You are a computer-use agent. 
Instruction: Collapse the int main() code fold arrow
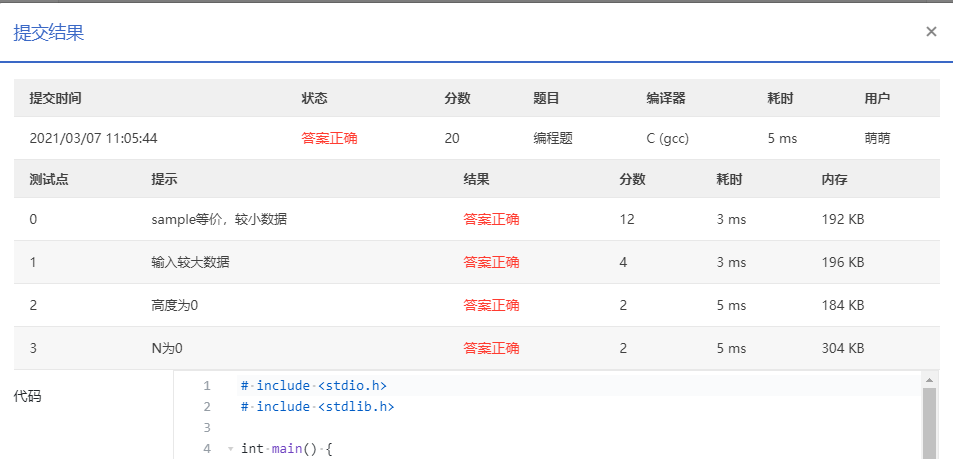[x=230, y=449]
